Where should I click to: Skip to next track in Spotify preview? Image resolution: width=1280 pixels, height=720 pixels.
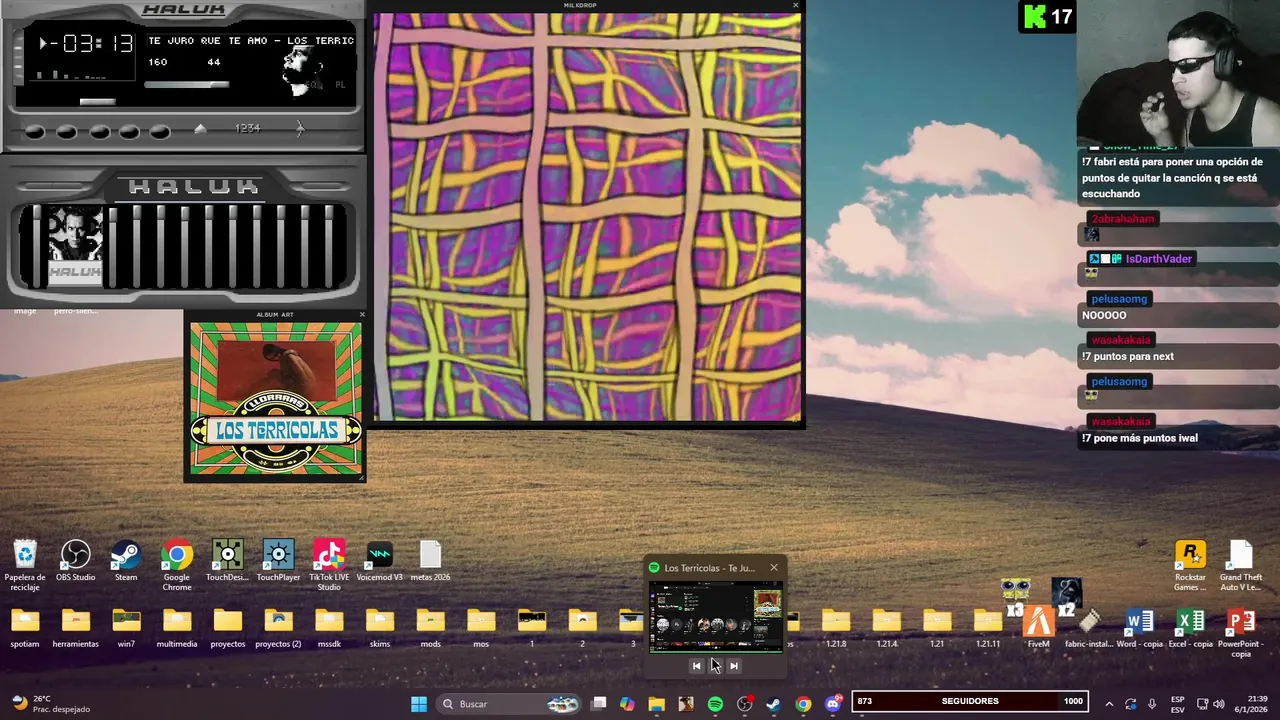(734, 666)
